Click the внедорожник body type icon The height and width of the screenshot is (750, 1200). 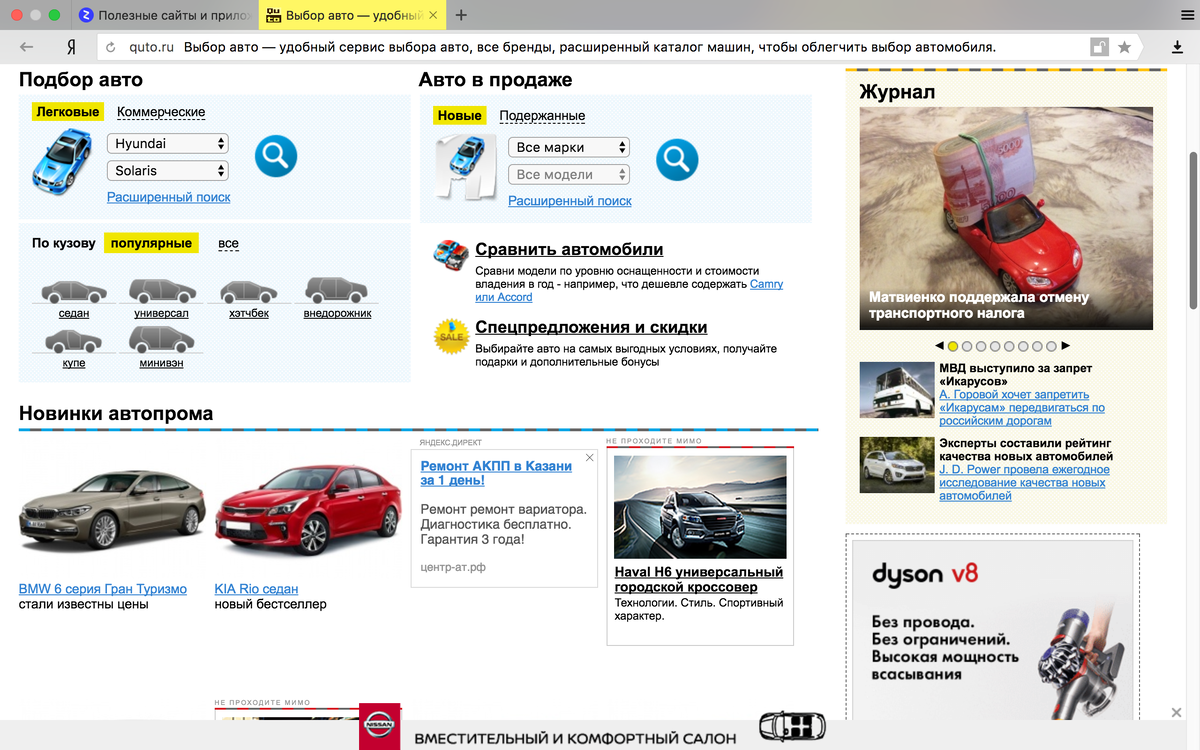tap(337, 291)
